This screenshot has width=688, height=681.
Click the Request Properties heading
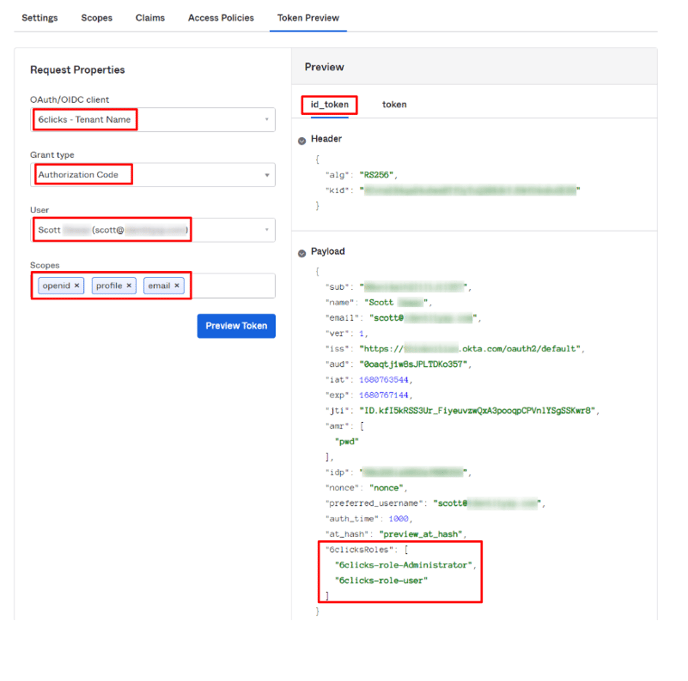(x=78, y=70)
